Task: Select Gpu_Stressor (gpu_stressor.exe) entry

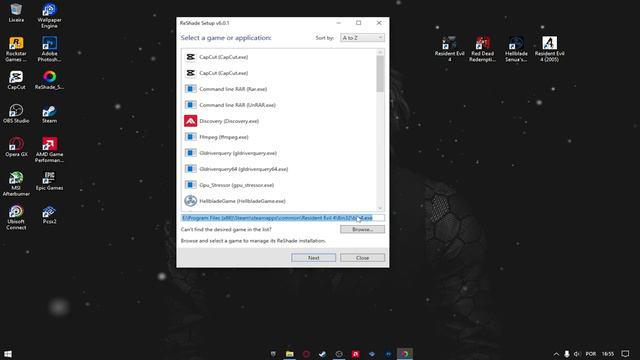Action: click(x=279, y=185)
